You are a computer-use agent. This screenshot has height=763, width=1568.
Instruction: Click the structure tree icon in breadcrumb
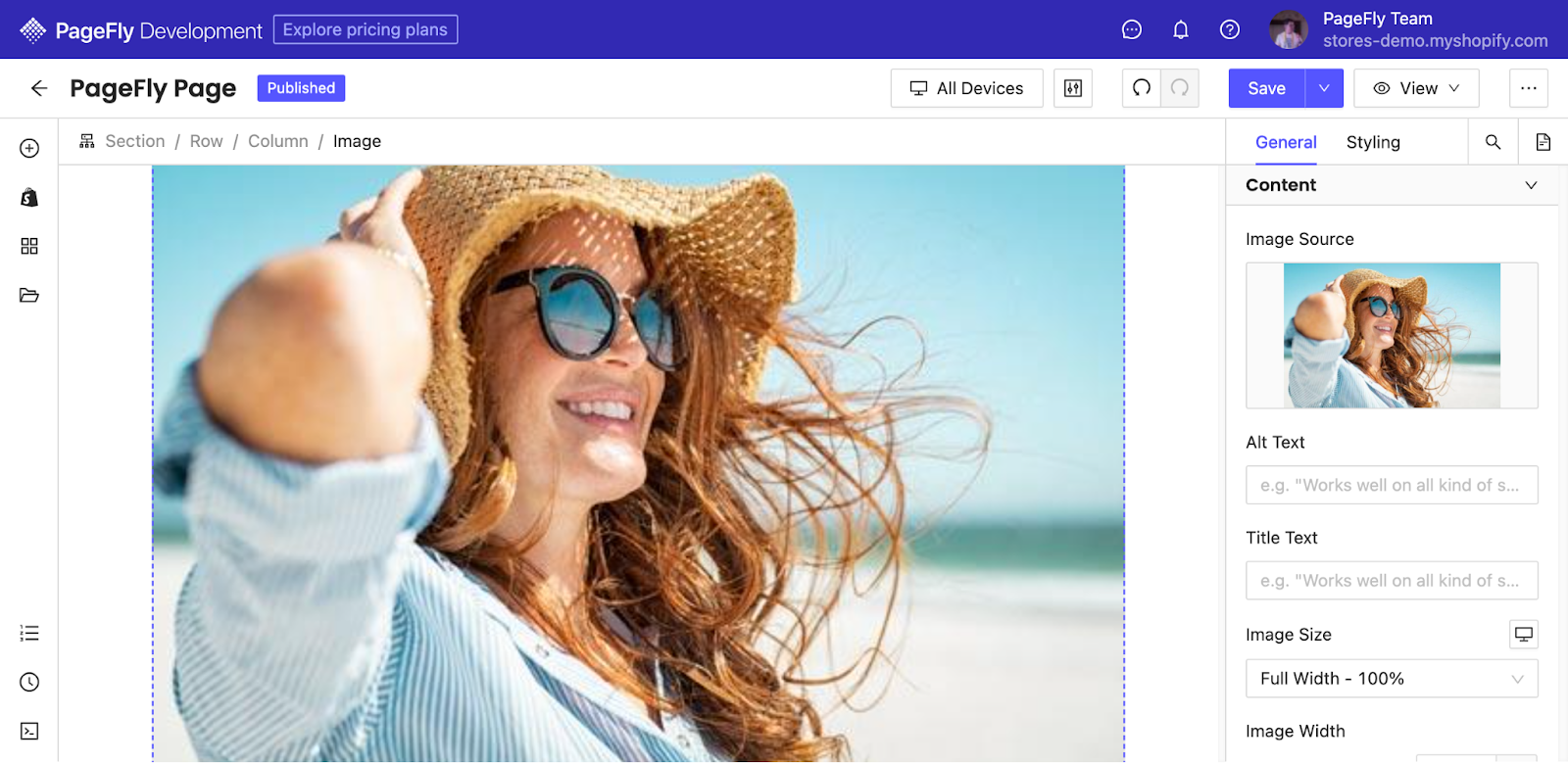tap(87, 141)
